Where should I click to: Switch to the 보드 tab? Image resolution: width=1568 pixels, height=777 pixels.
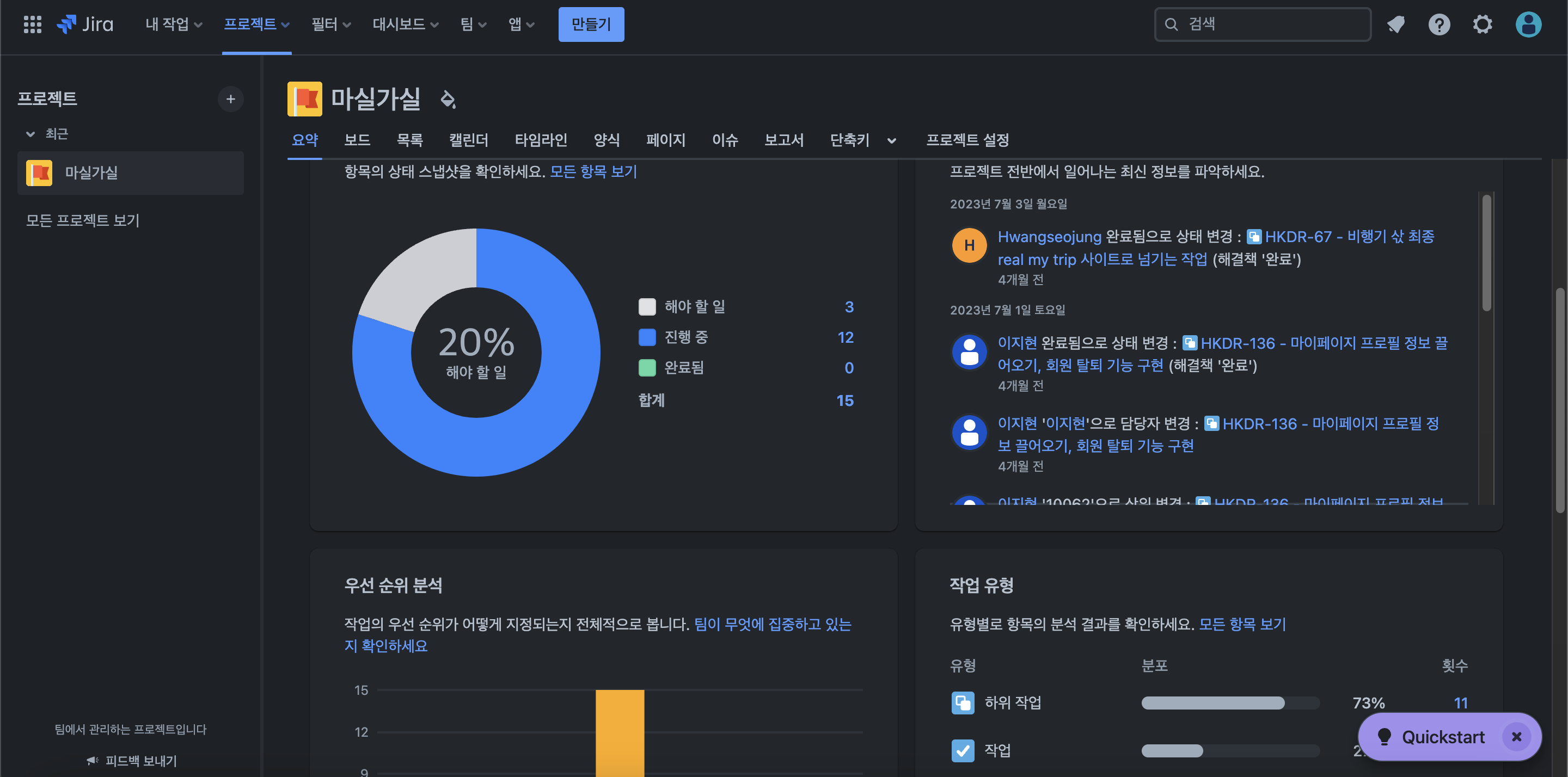[x=357, y=140]
